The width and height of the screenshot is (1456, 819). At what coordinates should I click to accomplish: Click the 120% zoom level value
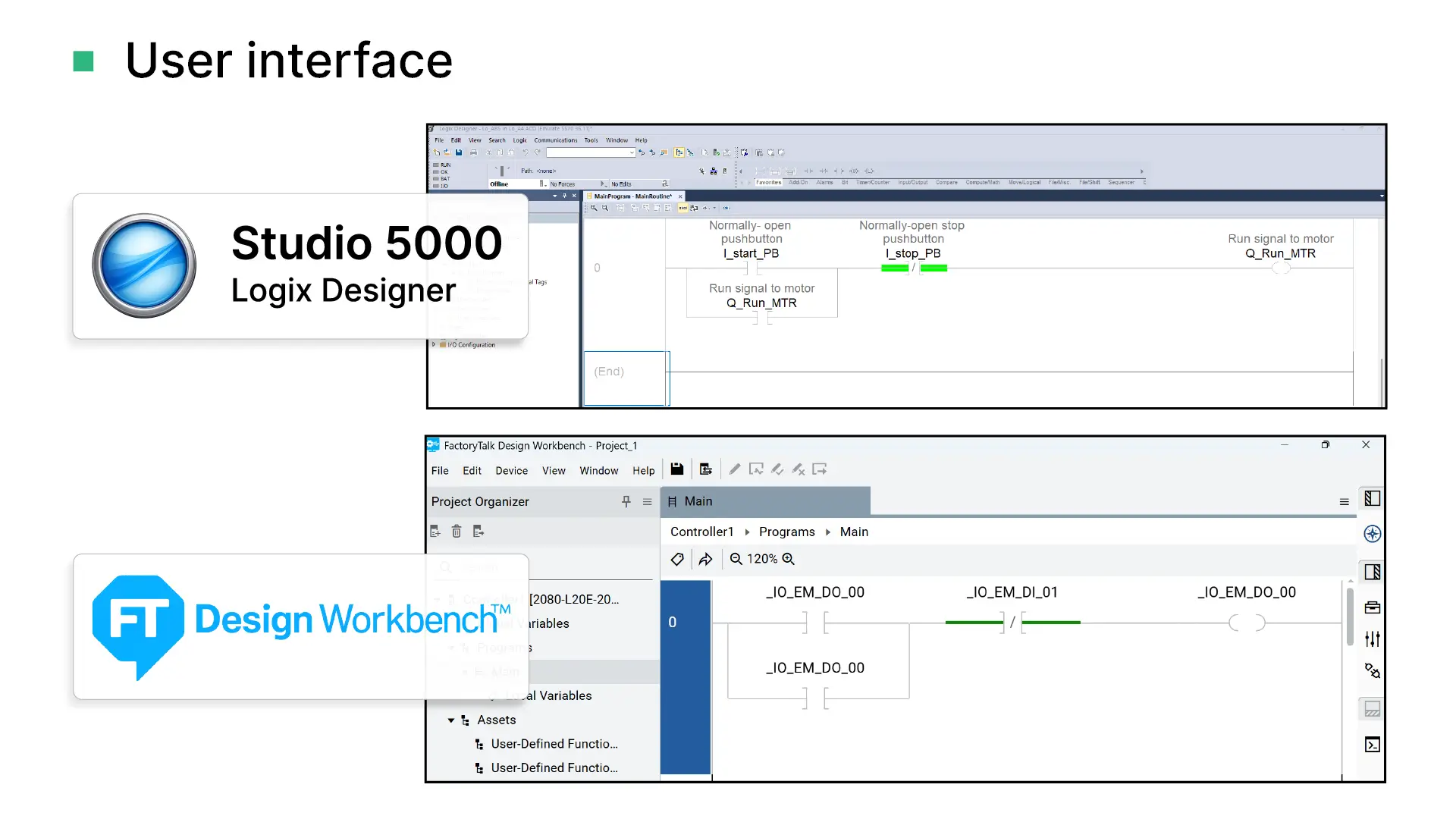(x=762, y=559)
